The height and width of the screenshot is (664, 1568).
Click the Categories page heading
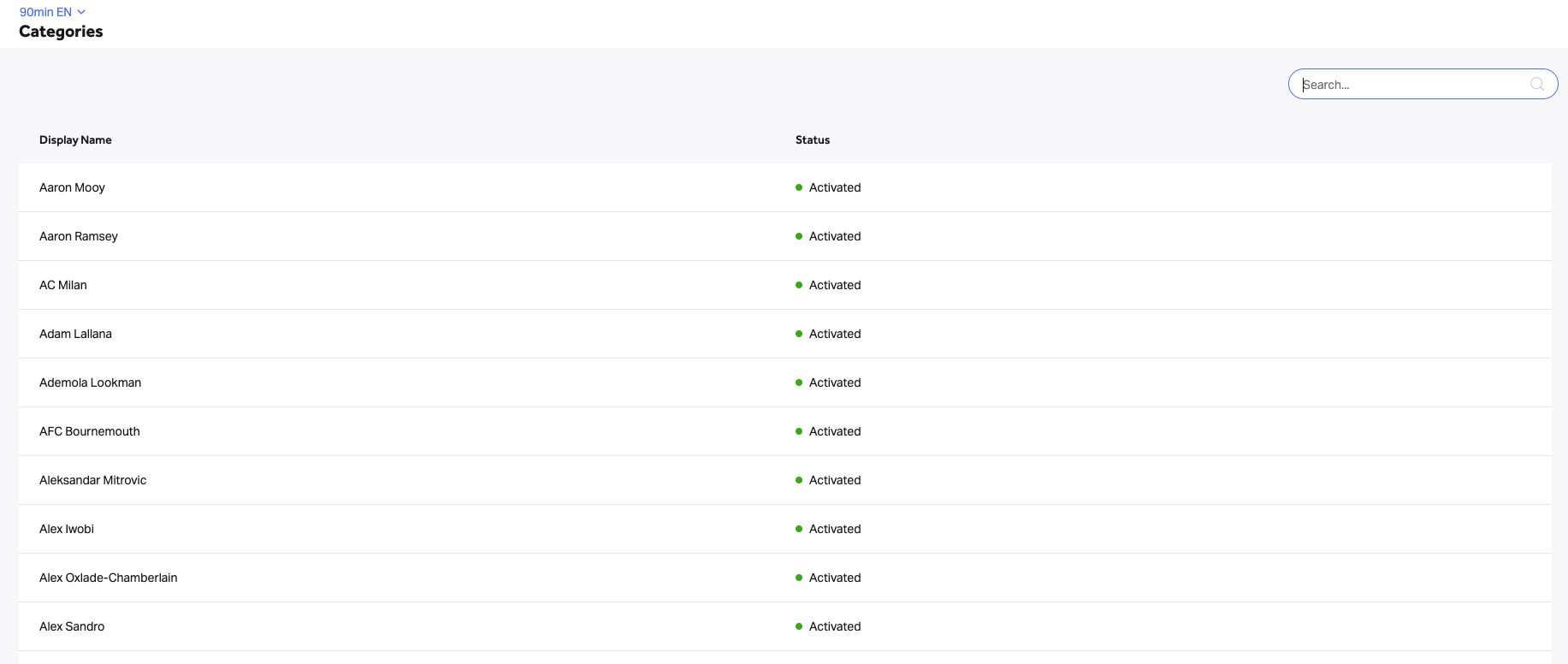tap(61, 32)
